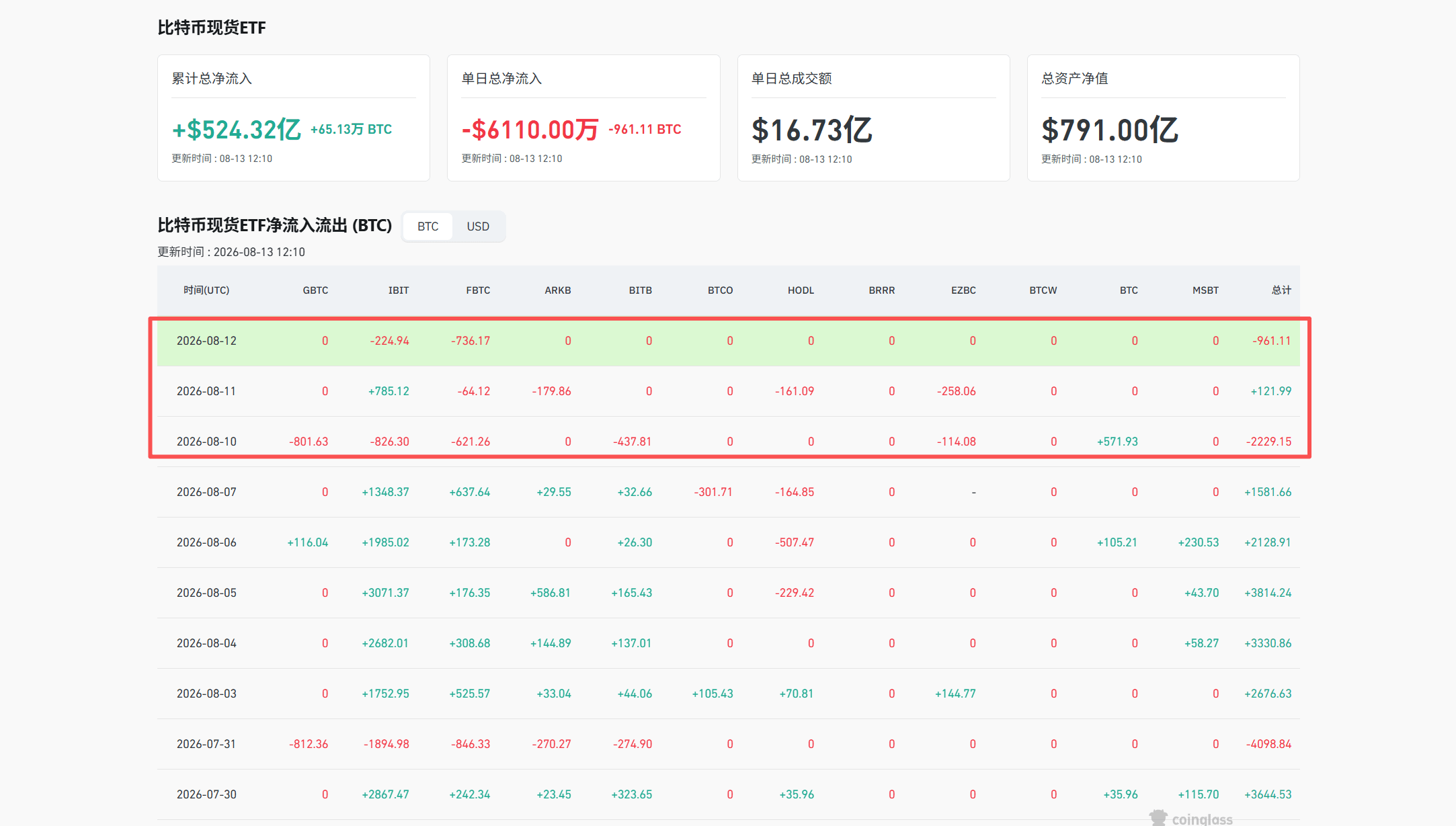The image size is (1456, 826).
Task: Click the MSBT column header
Action: [1205, 290]
